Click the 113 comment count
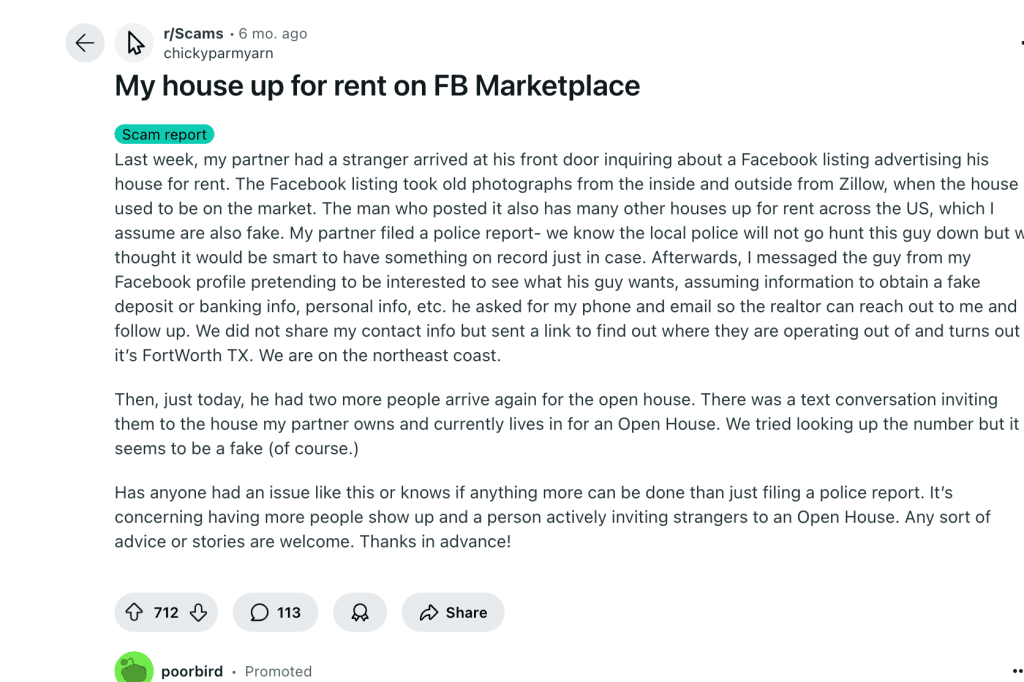The height and width of the screenshot is (682, 1024). [x=289, y=612]
